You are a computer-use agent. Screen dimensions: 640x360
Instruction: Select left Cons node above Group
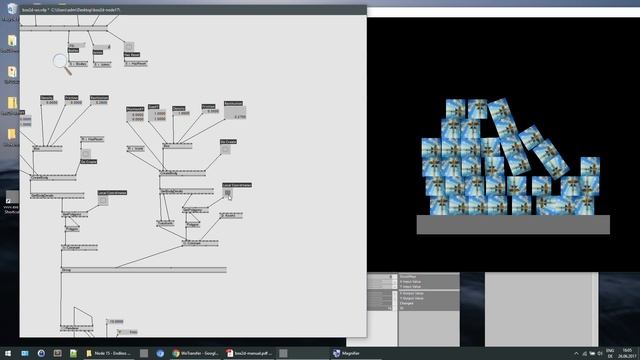[80, 247]
